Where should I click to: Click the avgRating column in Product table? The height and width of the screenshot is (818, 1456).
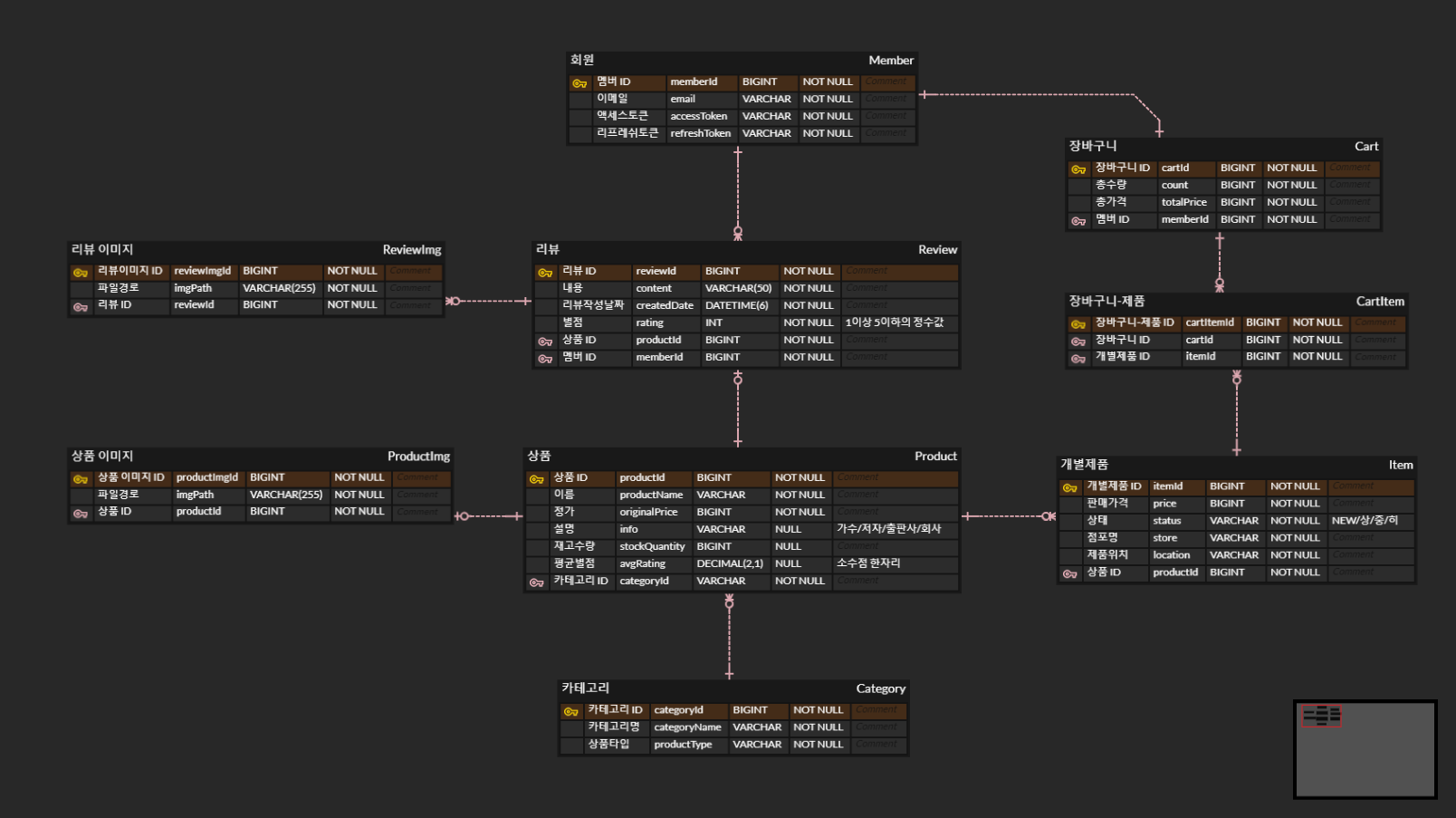pyautogui.click(x=642, y=564)
